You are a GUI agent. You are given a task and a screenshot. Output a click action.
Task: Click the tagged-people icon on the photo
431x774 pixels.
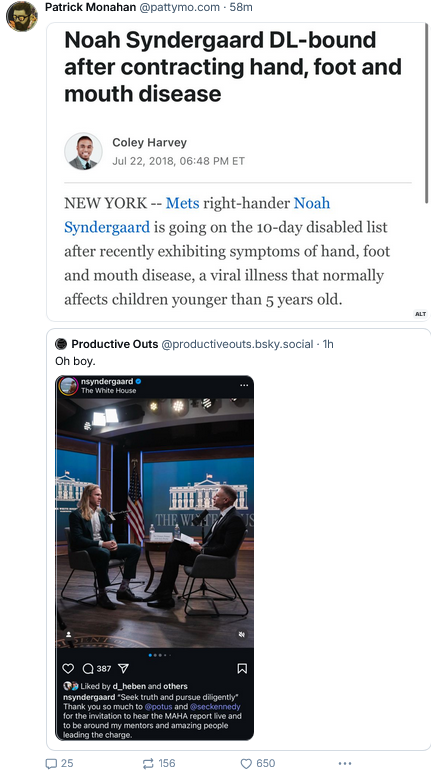[x=68, y=634]
